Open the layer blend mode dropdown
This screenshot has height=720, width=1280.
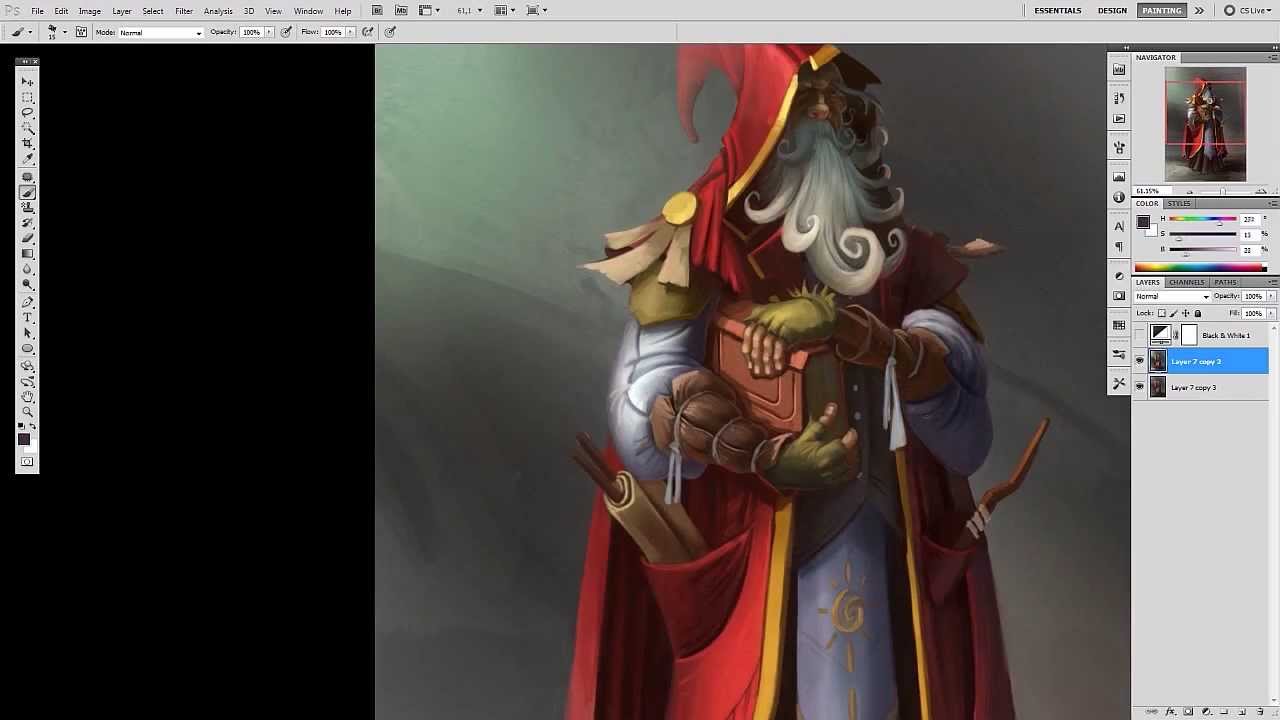click(x=1172, y=296)
